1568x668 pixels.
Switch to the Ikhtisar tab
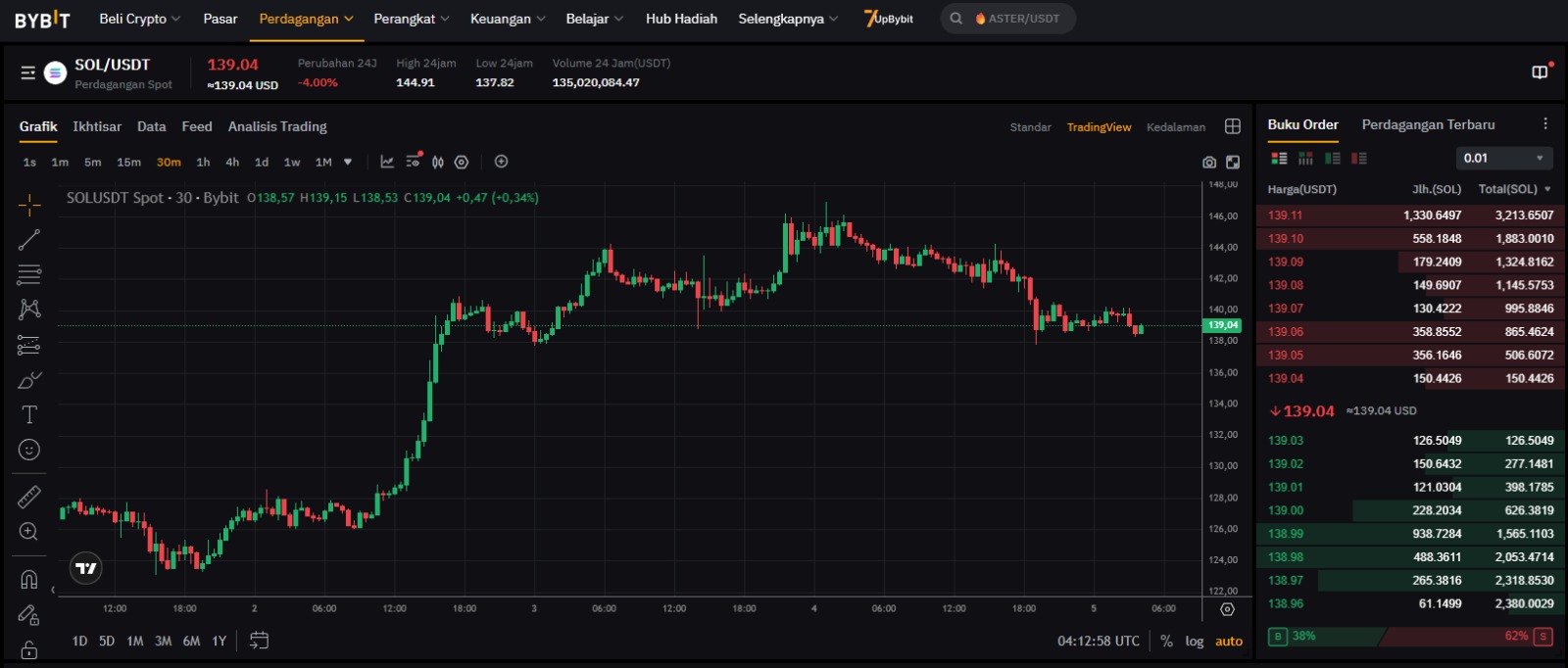click(97, 126)
